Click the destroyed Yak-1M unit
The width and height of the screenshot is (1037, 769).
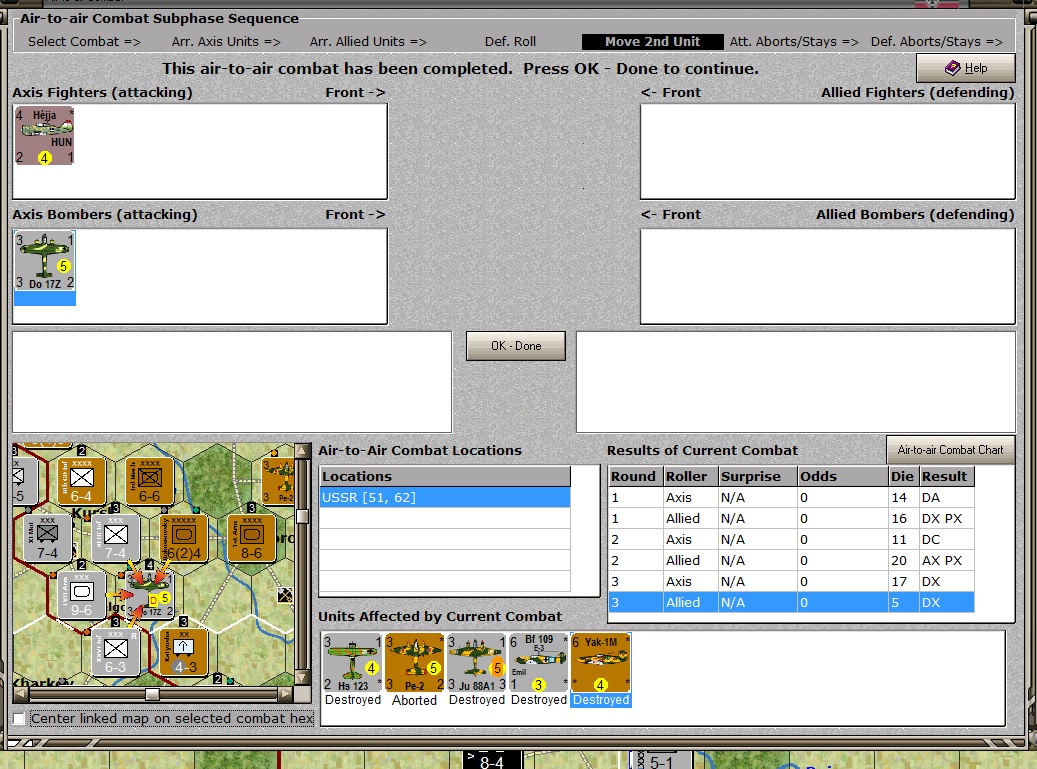601,663
